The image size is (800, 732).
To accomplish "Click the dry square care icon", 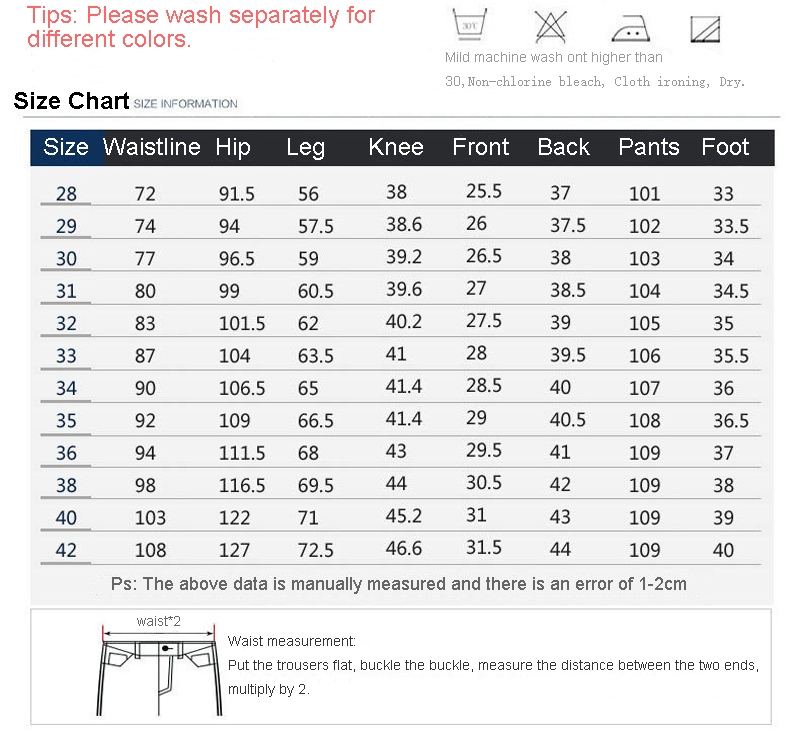I will (x=705, y=29).
